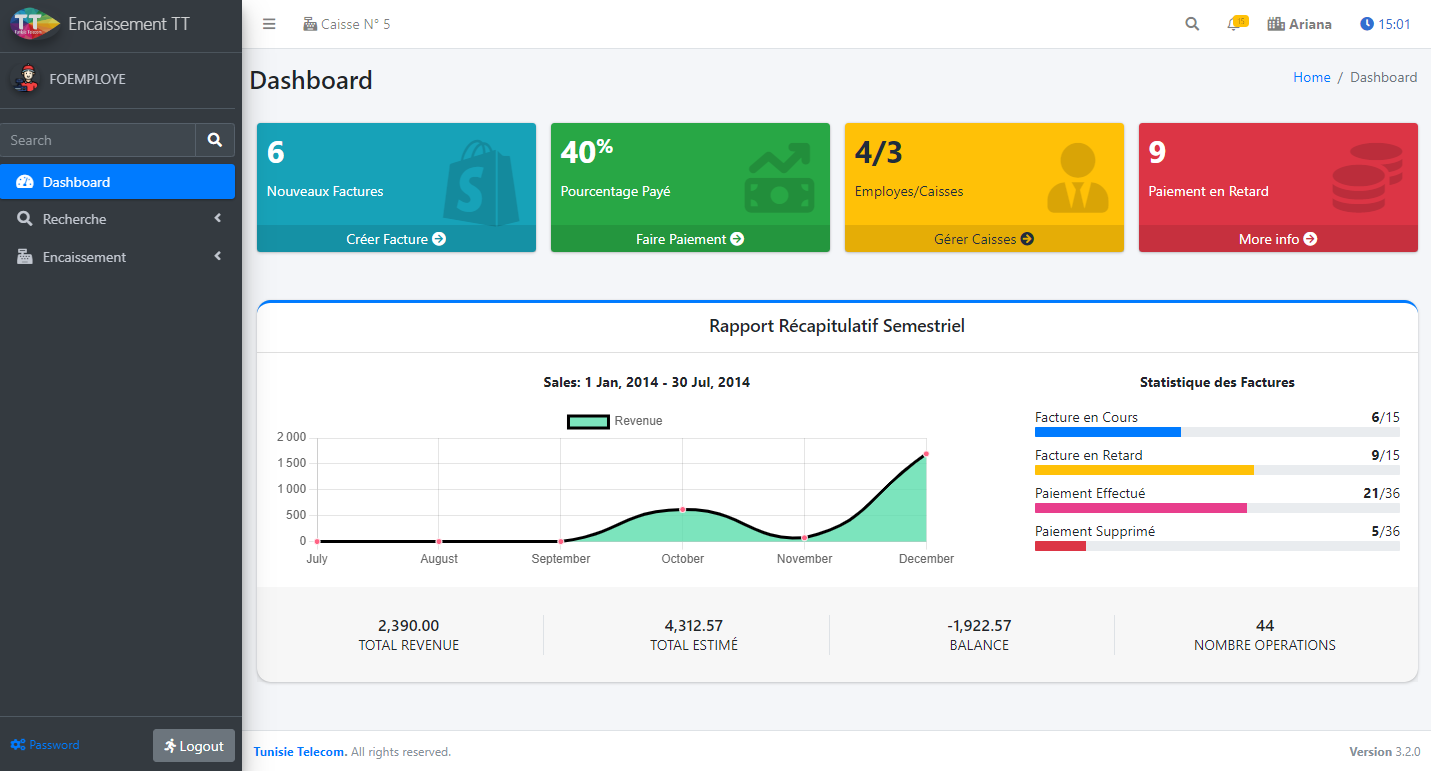The height and width of the screenshot is (771, 1431).
Task: Click the December data point on chart
Action: click(926, 454)
